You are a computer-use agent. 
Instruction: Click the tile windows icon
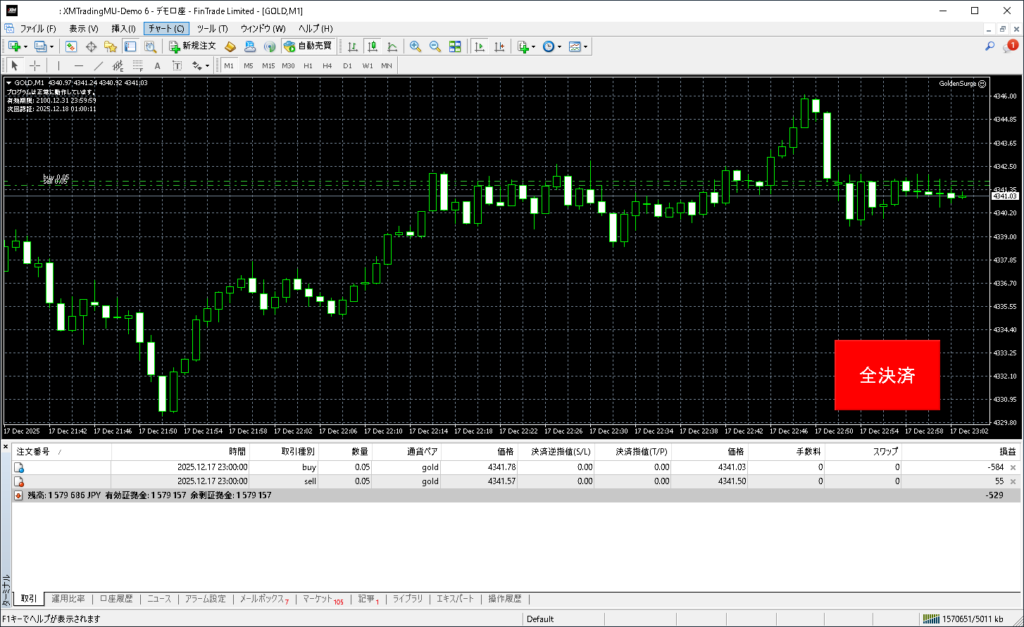tap(455, 46)
